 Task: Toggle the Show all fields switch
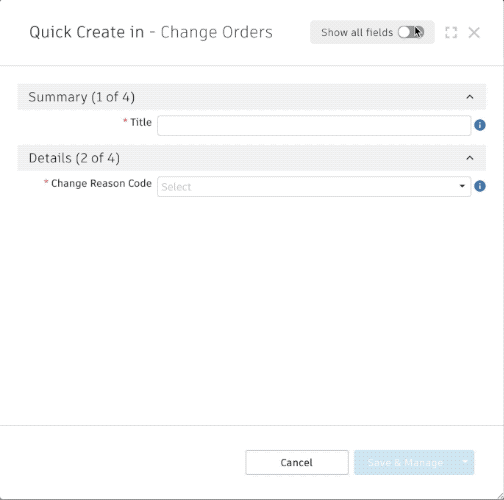tap(411, 32)
